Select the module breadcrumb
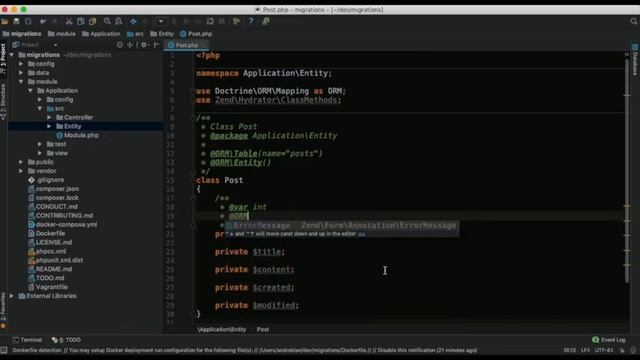Screen dimensions: 640x360 point(62,34)
